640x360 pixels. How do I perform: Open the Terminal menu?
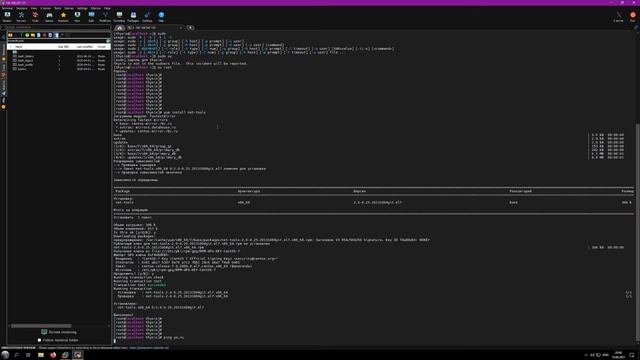tap(7, 8)
